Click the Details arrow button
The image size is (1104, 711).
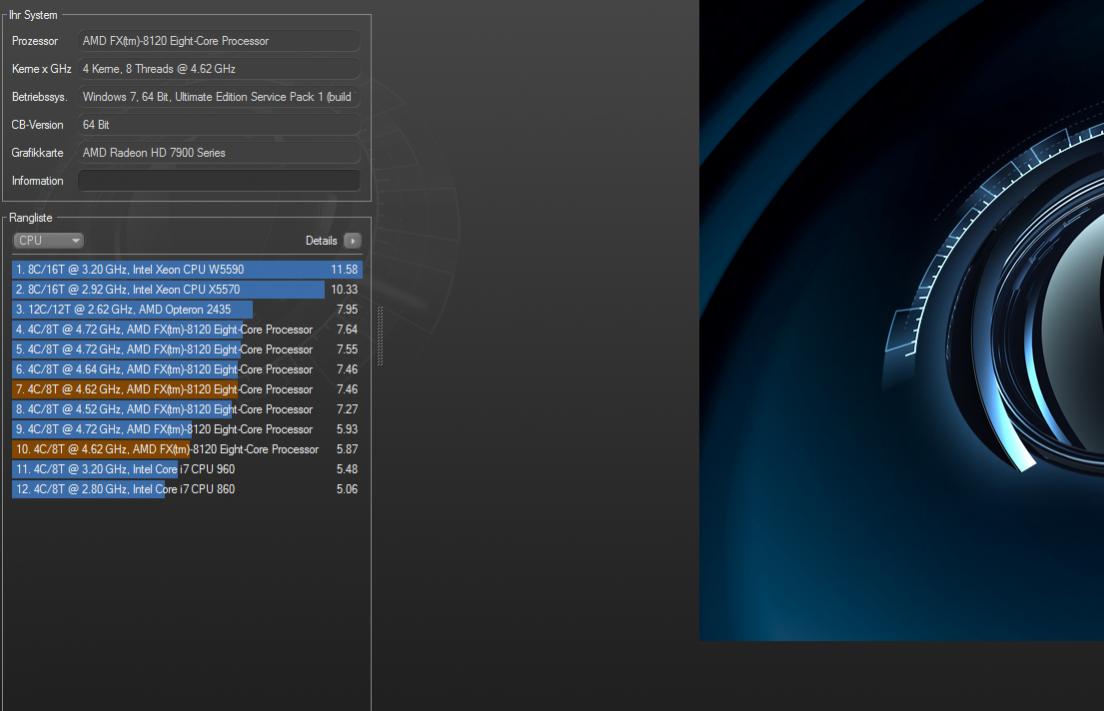point(352,241)
